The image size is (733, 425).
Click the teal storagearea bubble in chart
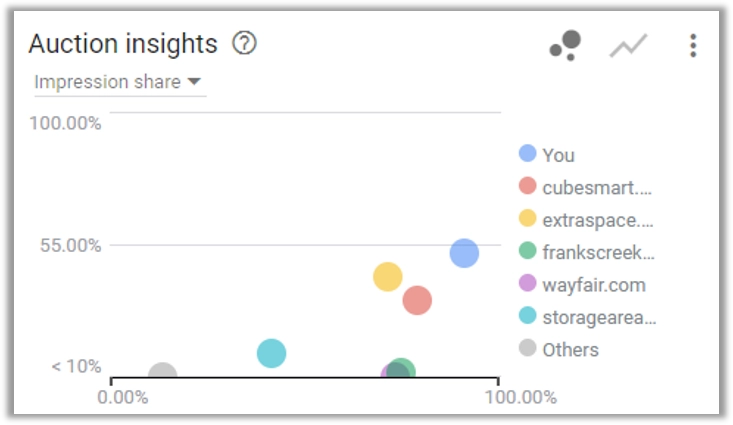click(271, 353)
